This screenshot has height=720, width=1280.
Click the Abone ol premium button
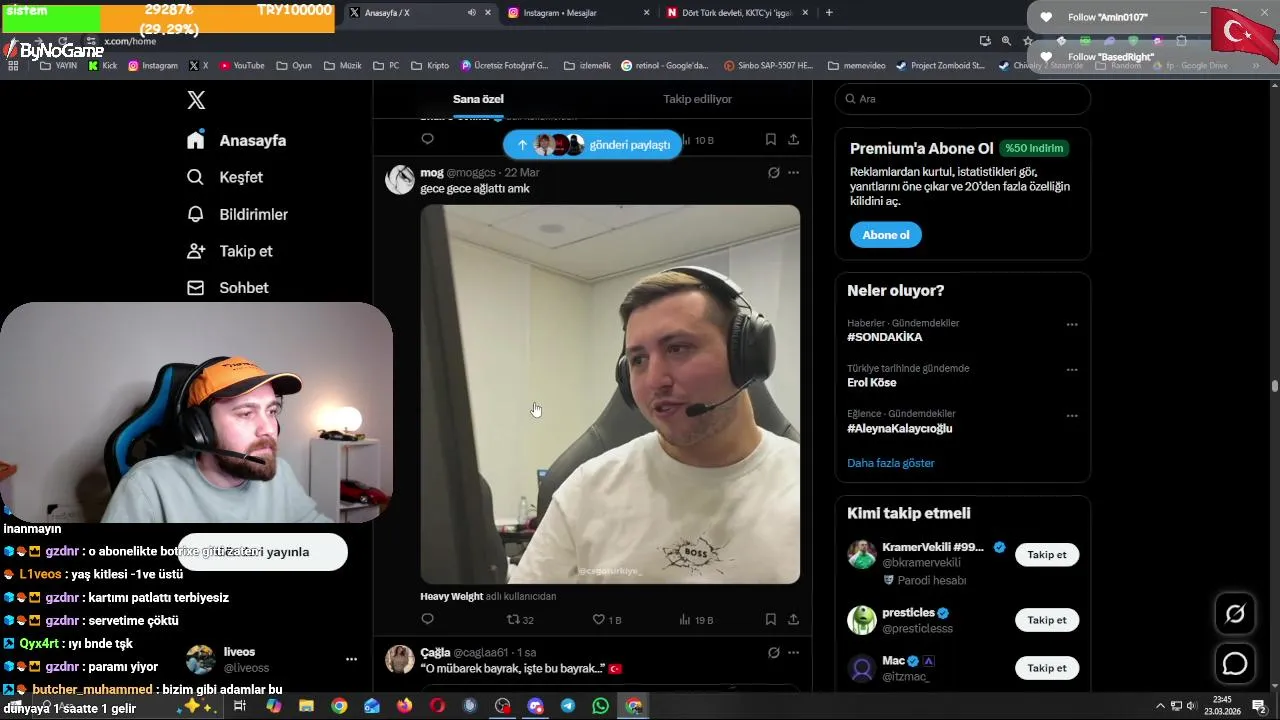coord(886,235)
